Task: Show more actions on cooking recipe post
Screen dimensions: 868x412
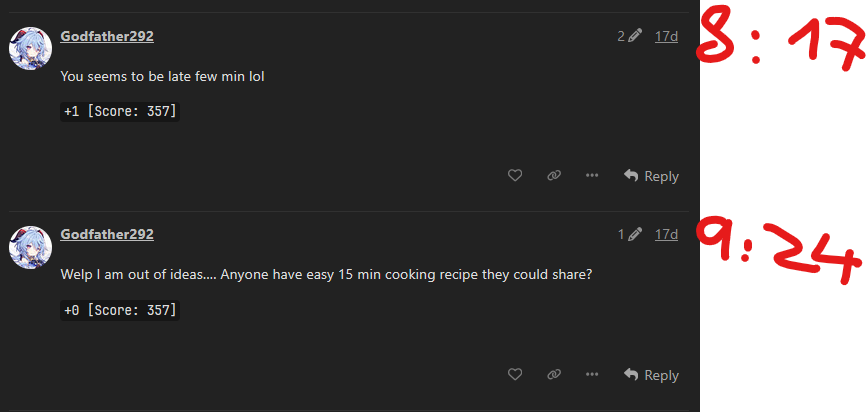Action: [592, 375]
